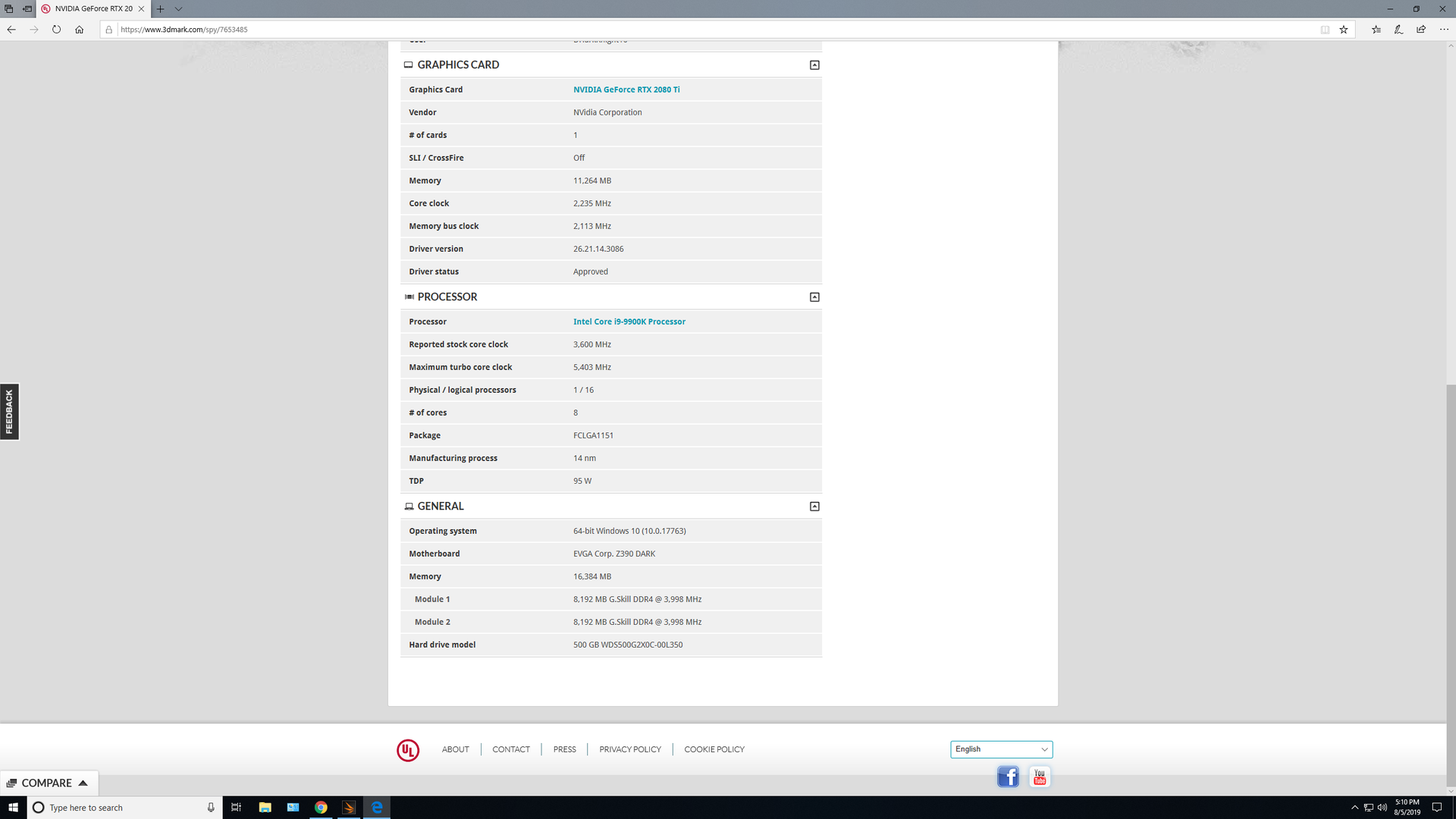Open Google Chrome from taskbar
The height and width of the screenshot is (819, 1456).
321,808
